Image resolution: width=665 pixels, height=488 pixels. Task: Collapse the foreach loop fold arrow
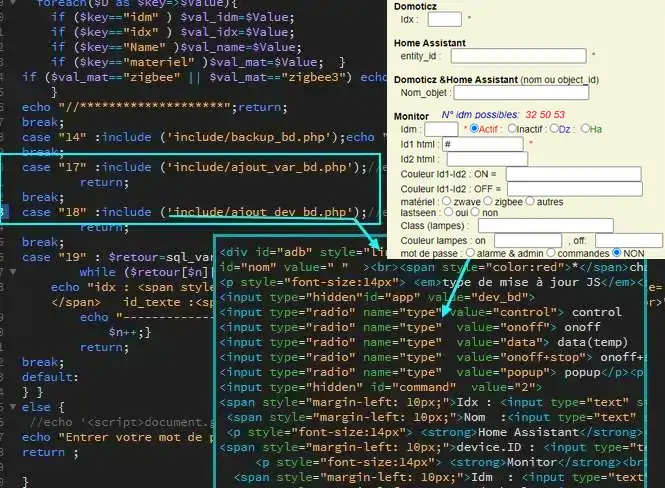click(13, 3)
